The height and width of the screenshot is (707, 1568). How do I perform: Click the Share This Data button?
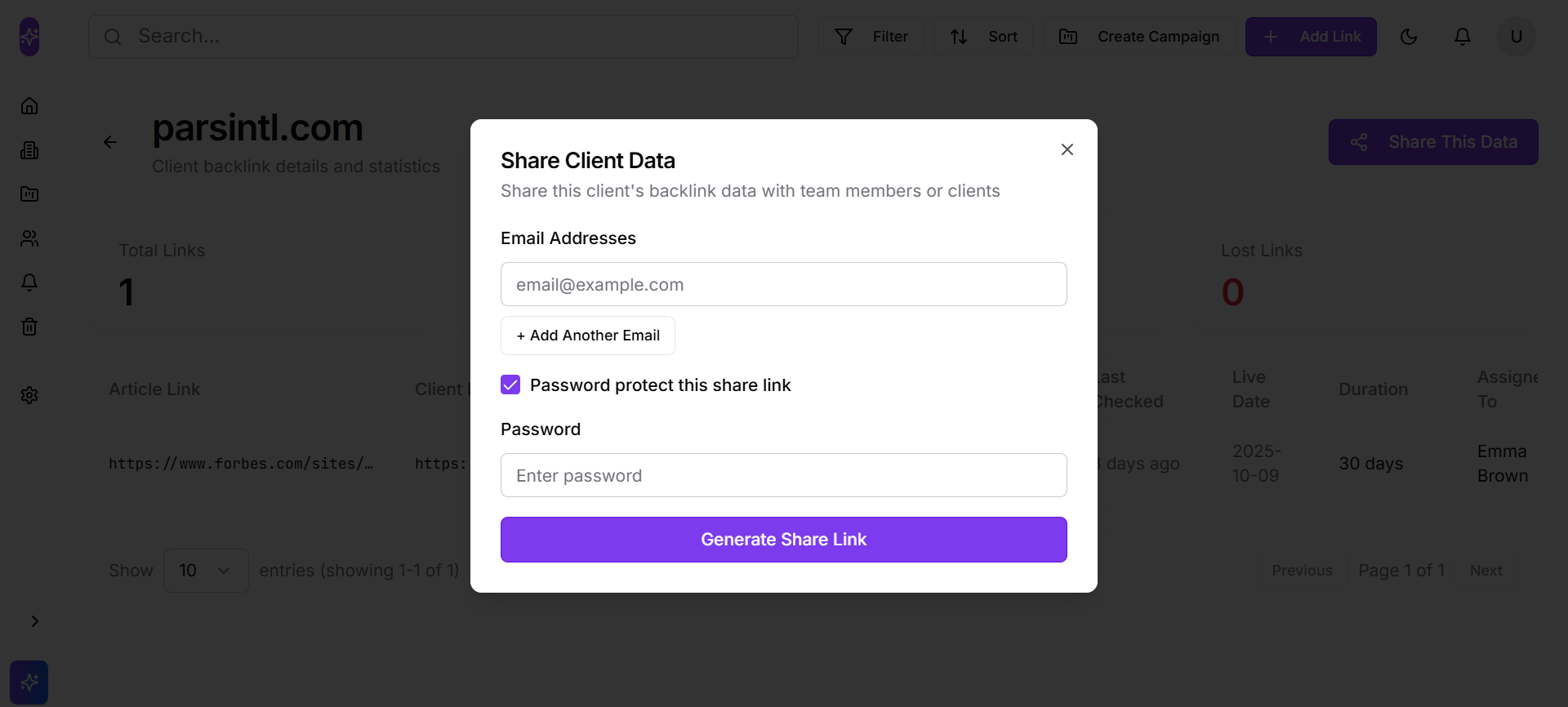coord(1433,141)
